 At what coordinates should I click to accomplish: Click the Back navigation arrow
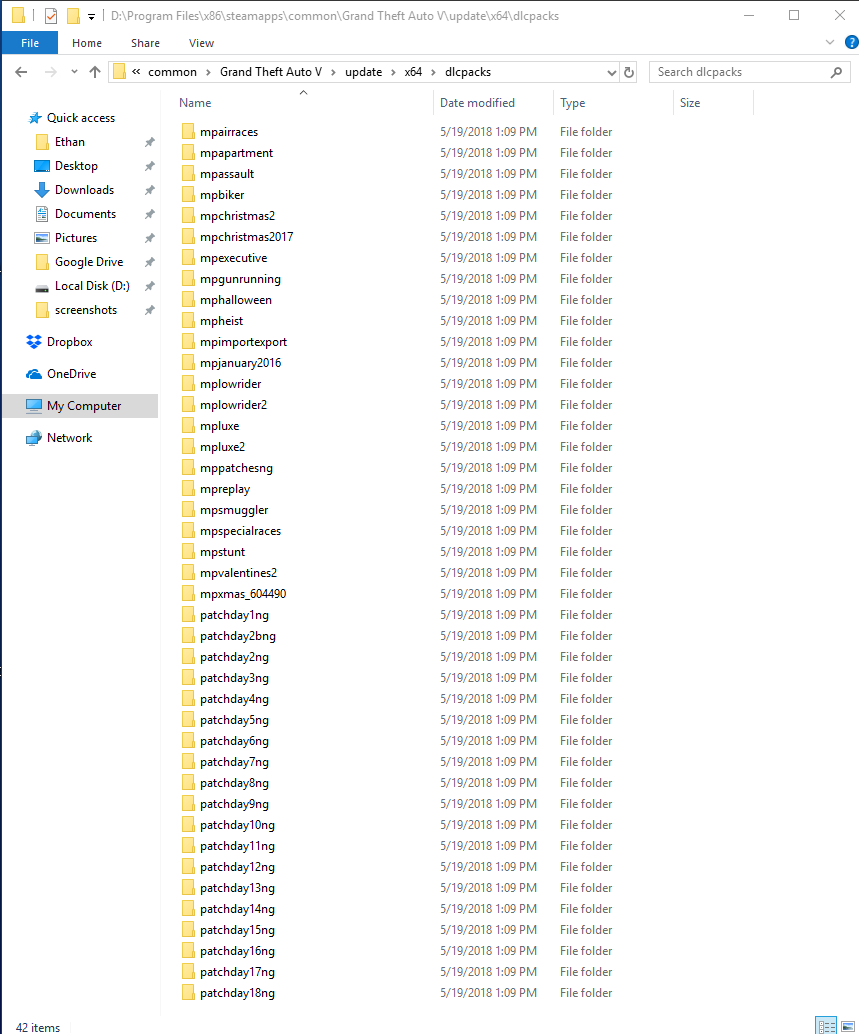click(x=21, y=72)
